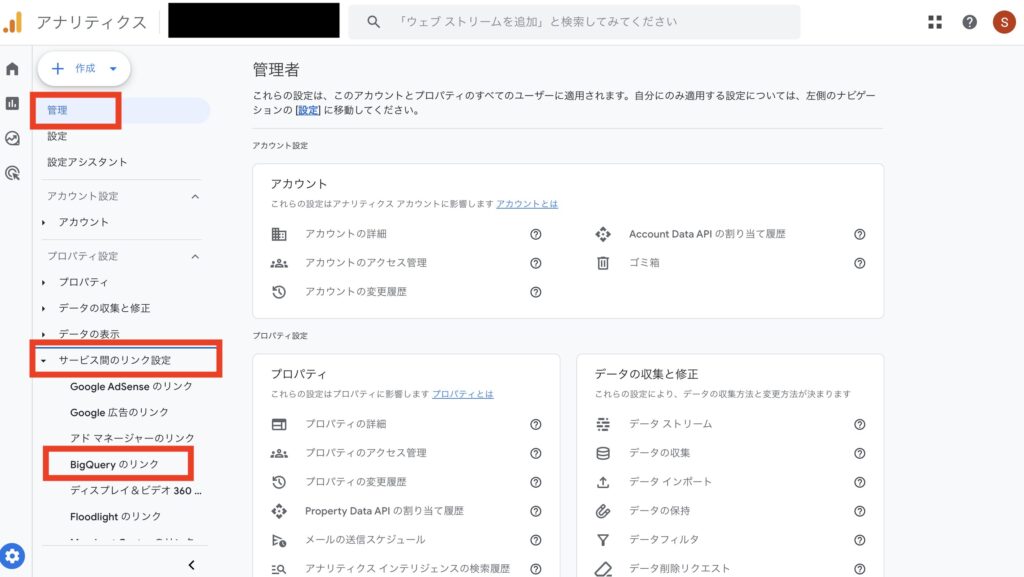The width and height of the screenshot is (1024, 577).
Task: Open help for アカウントのアクセス管理
Action: [x=536, y=263]
